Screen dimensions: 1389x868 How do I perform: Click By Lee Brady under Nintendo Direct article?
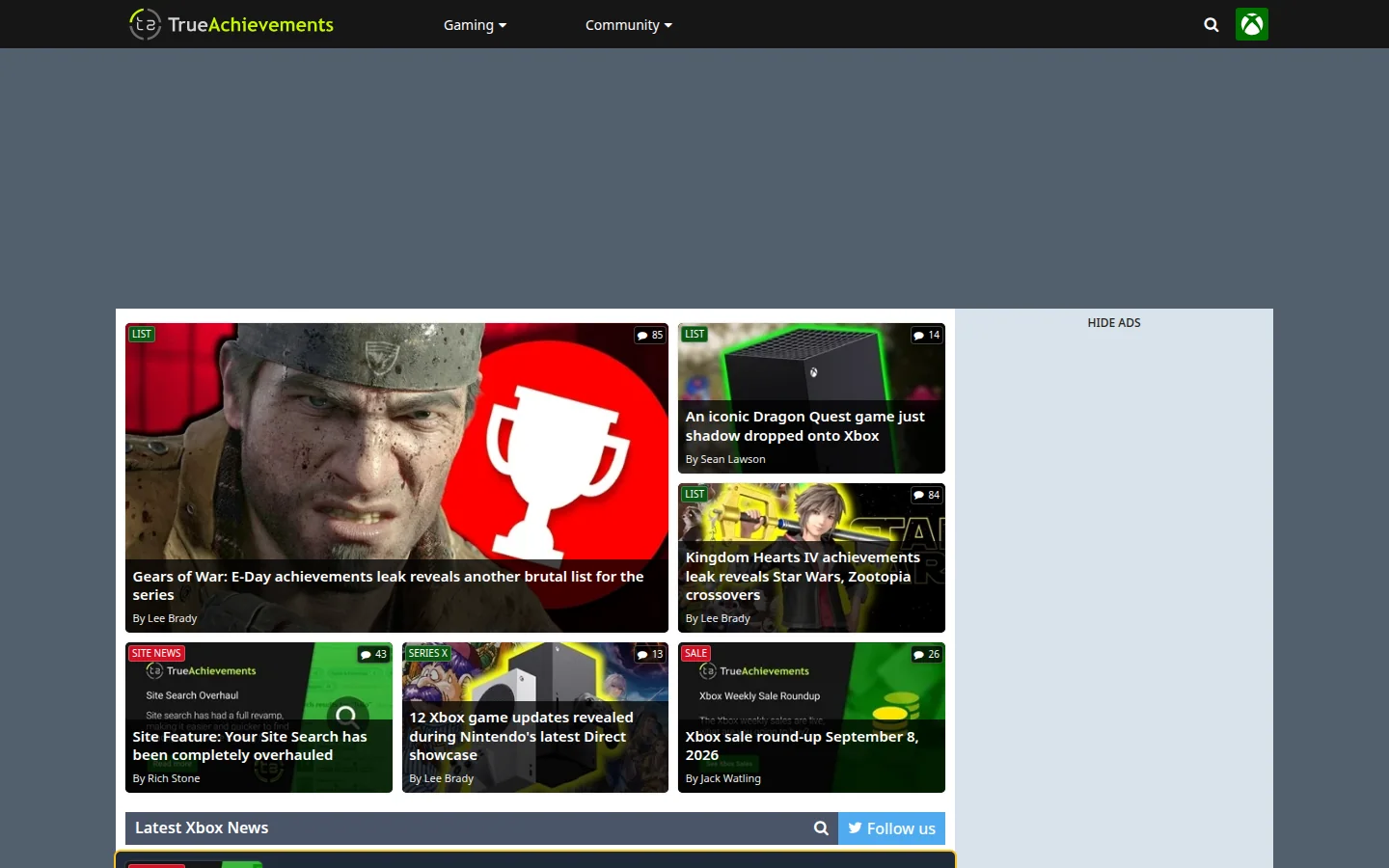pyautogui.click(x=442, y=778)
